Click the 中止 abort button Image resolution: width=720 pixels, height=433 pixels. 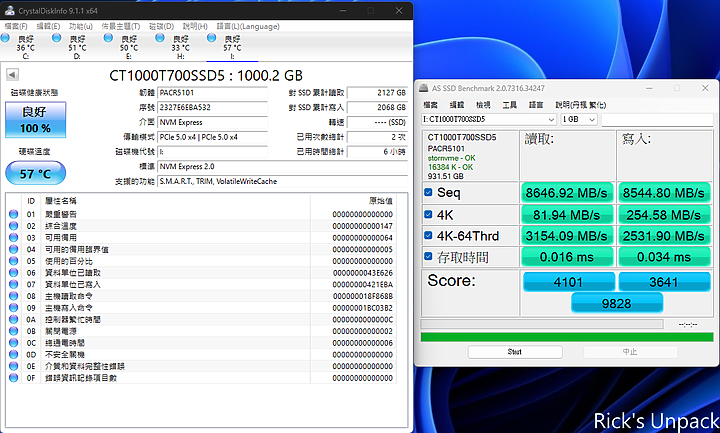630,352
